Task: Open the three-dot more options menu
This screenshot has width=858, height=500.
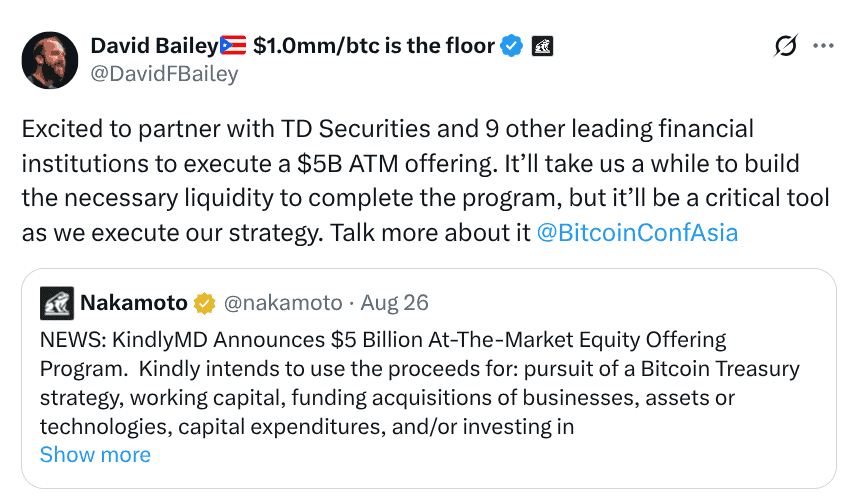Action: (823, 46)
